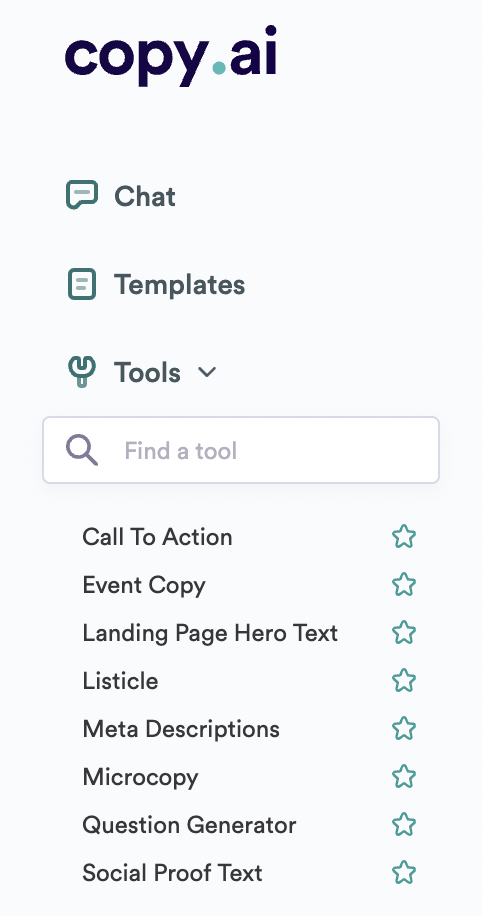Click the magnifying glass search icon
This screenshot has width=482, height=916.
coord(82,450)
